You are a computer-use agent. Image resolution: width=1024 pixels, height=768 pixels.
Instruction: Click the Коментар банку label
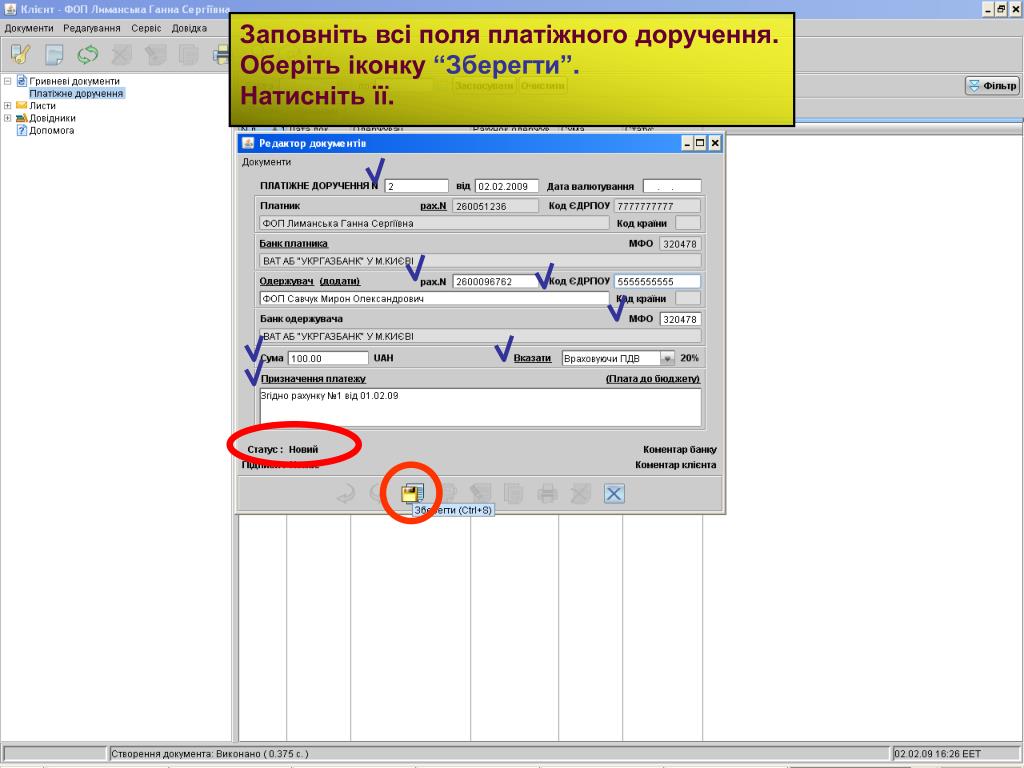(679, 449)
